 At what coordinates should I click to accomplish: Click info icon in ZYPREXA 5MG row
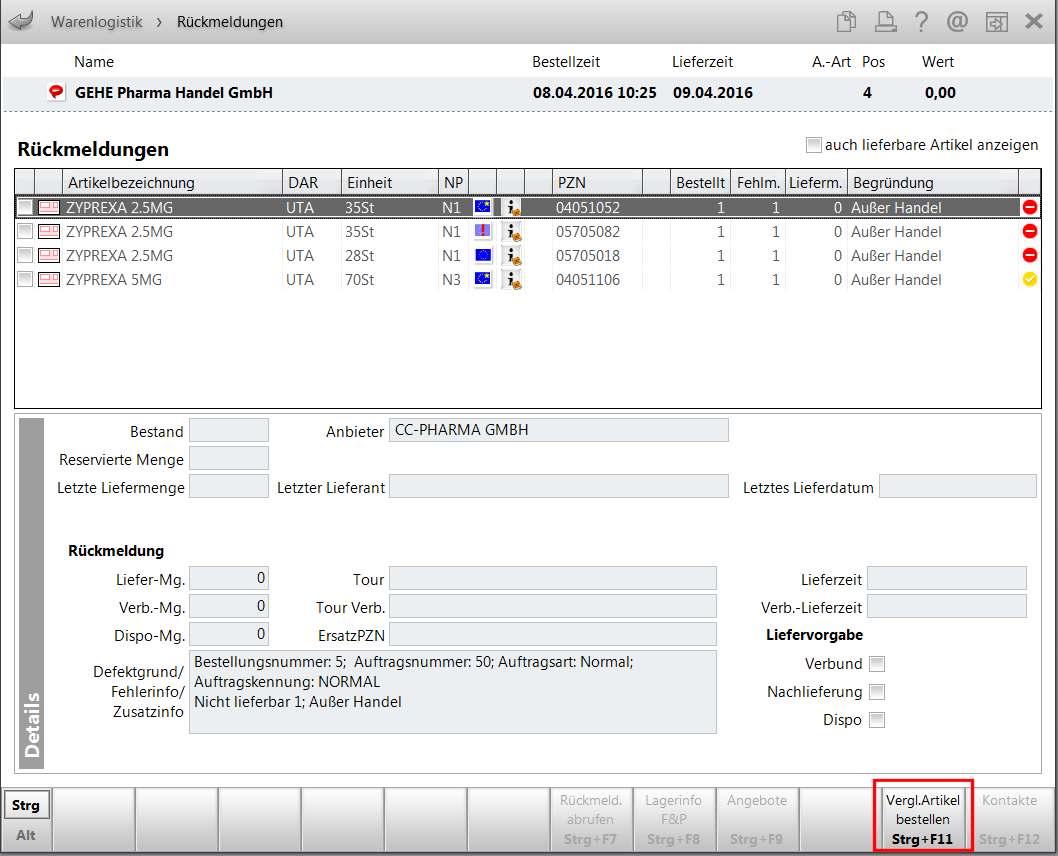(512, 280)
